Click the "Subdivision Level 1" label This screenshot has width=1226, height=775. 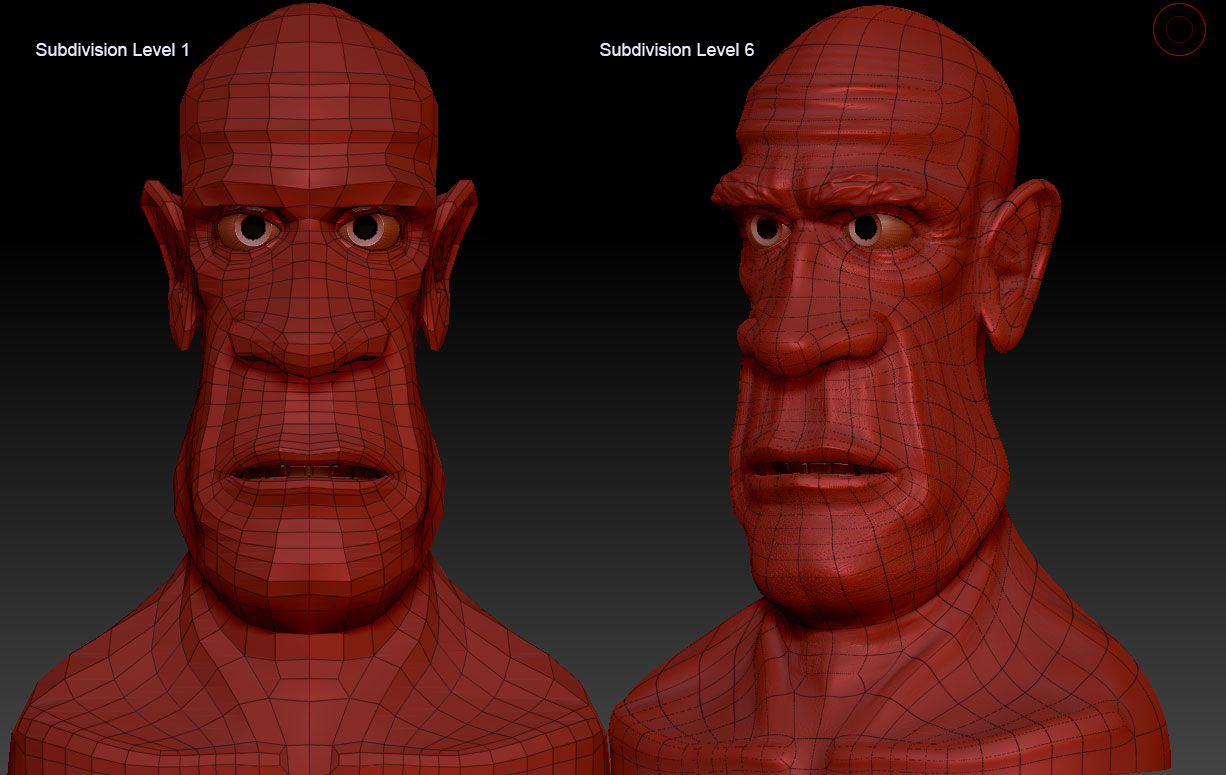112,49
